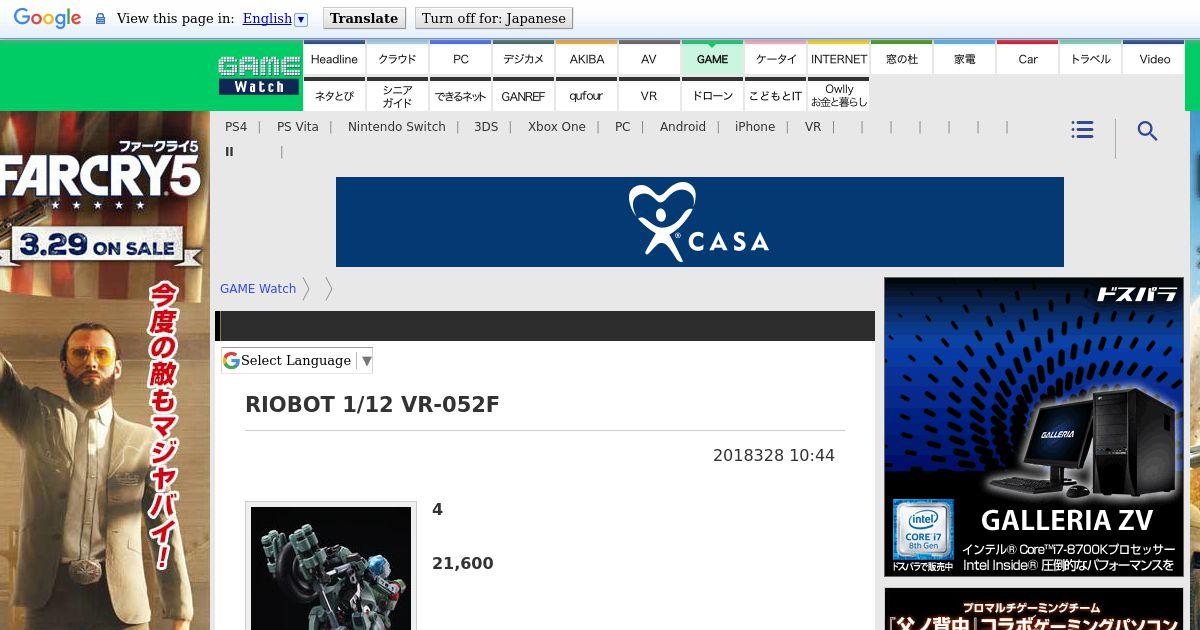Click the article date 2018328 10:44
Viewport: 1200px width, 630px height.
774,456
